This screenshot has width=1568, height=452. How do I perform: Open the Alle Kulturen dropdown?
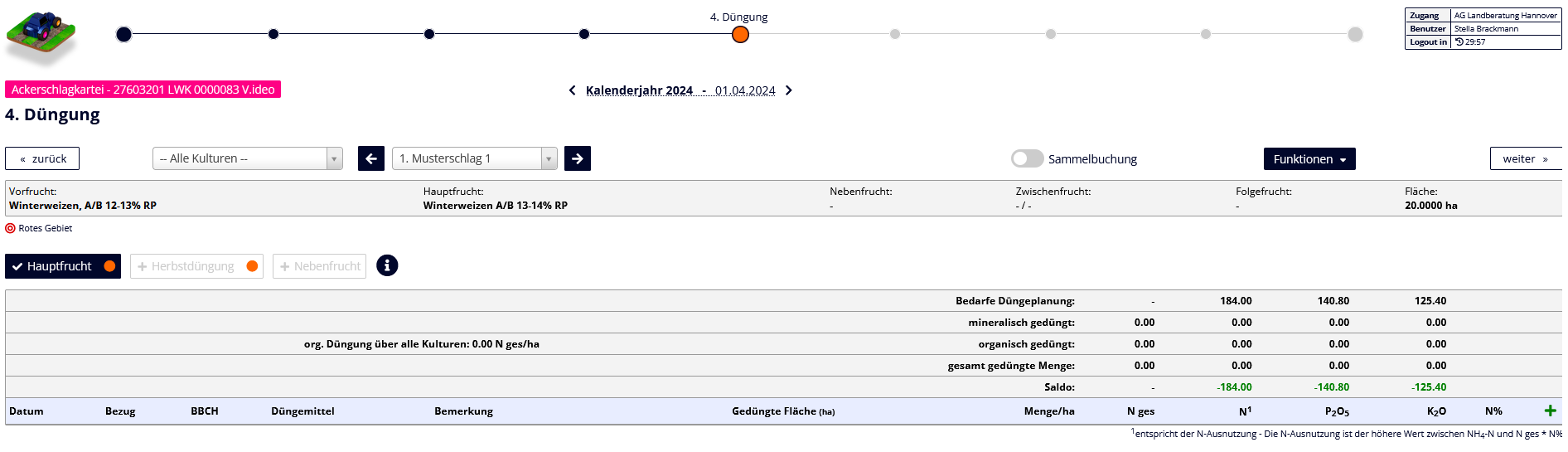pos(247,158)
